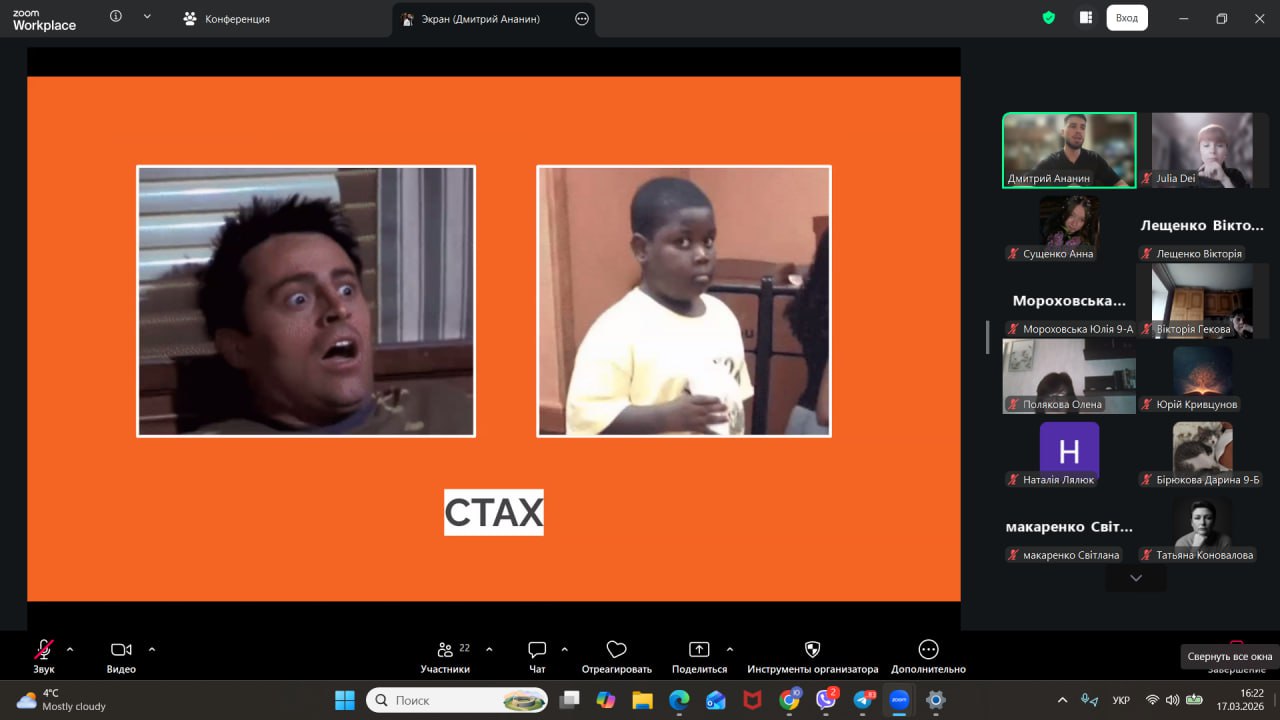Screen dimensions: 1280x720
Task: Expand audio settings arrow next to microphone
Action: [70, 649]
